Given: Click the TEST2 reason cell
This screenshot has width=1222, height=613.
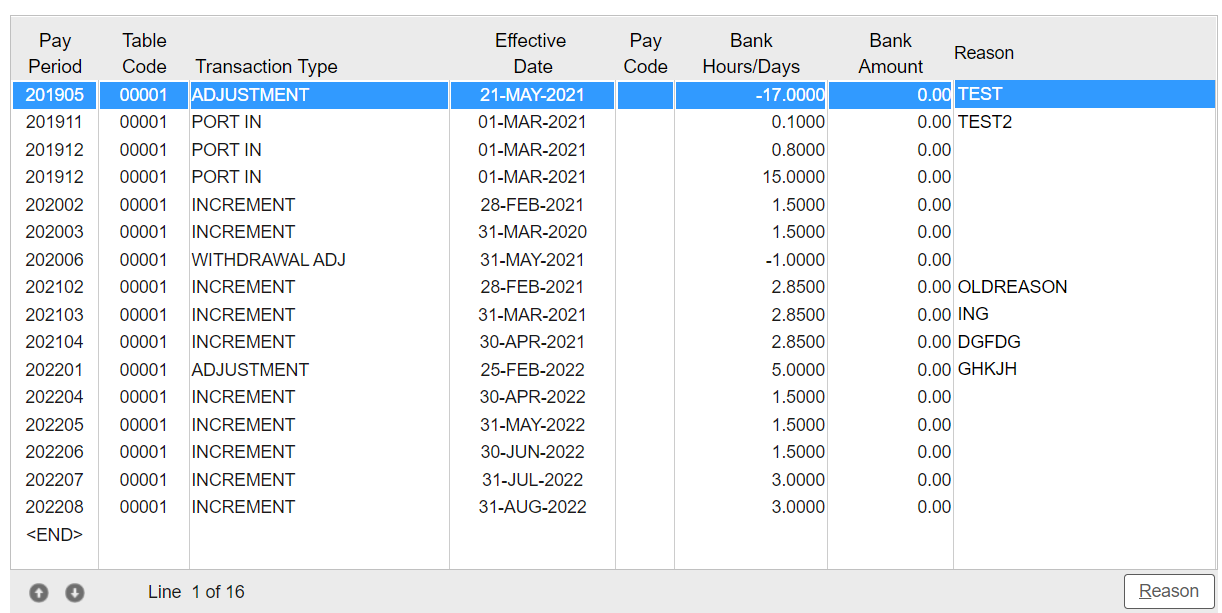Looking at the screenshot, I should pyautogui.click(x=985, y=122).
